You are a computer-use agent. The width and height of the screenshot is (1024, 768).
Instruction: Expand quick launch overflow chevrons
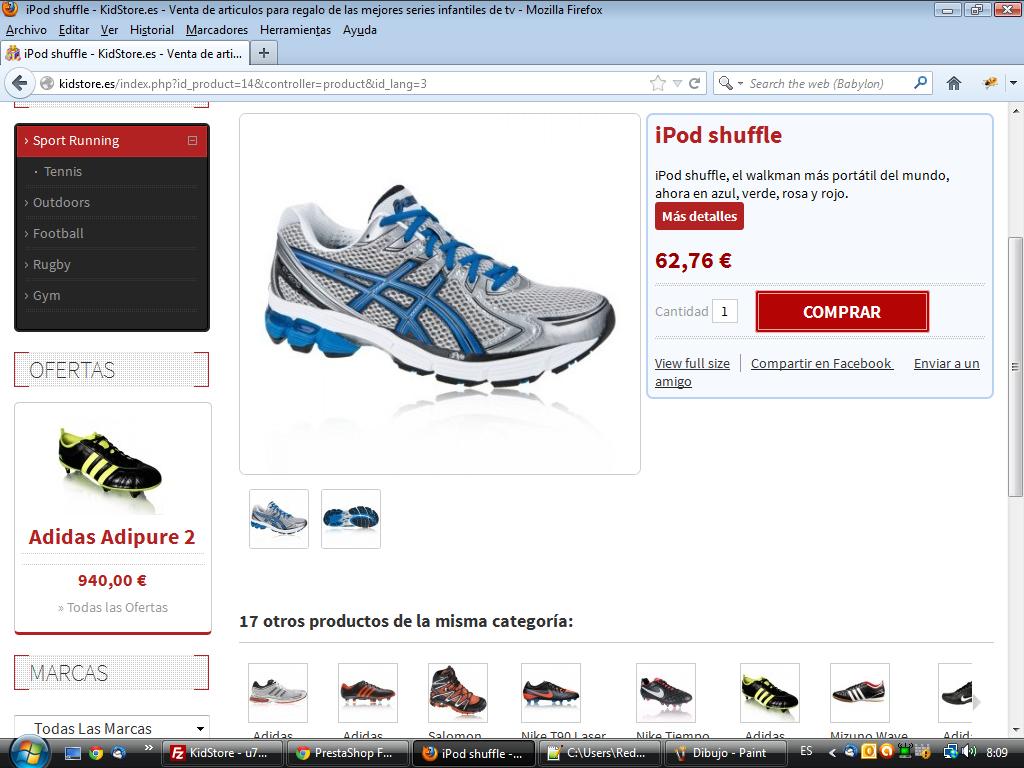click(148, 747)
